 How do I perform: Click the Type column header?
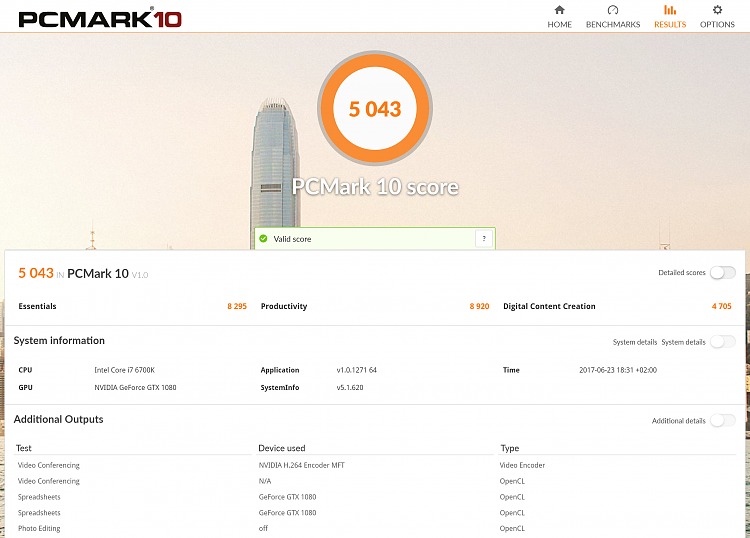(509, 449)
